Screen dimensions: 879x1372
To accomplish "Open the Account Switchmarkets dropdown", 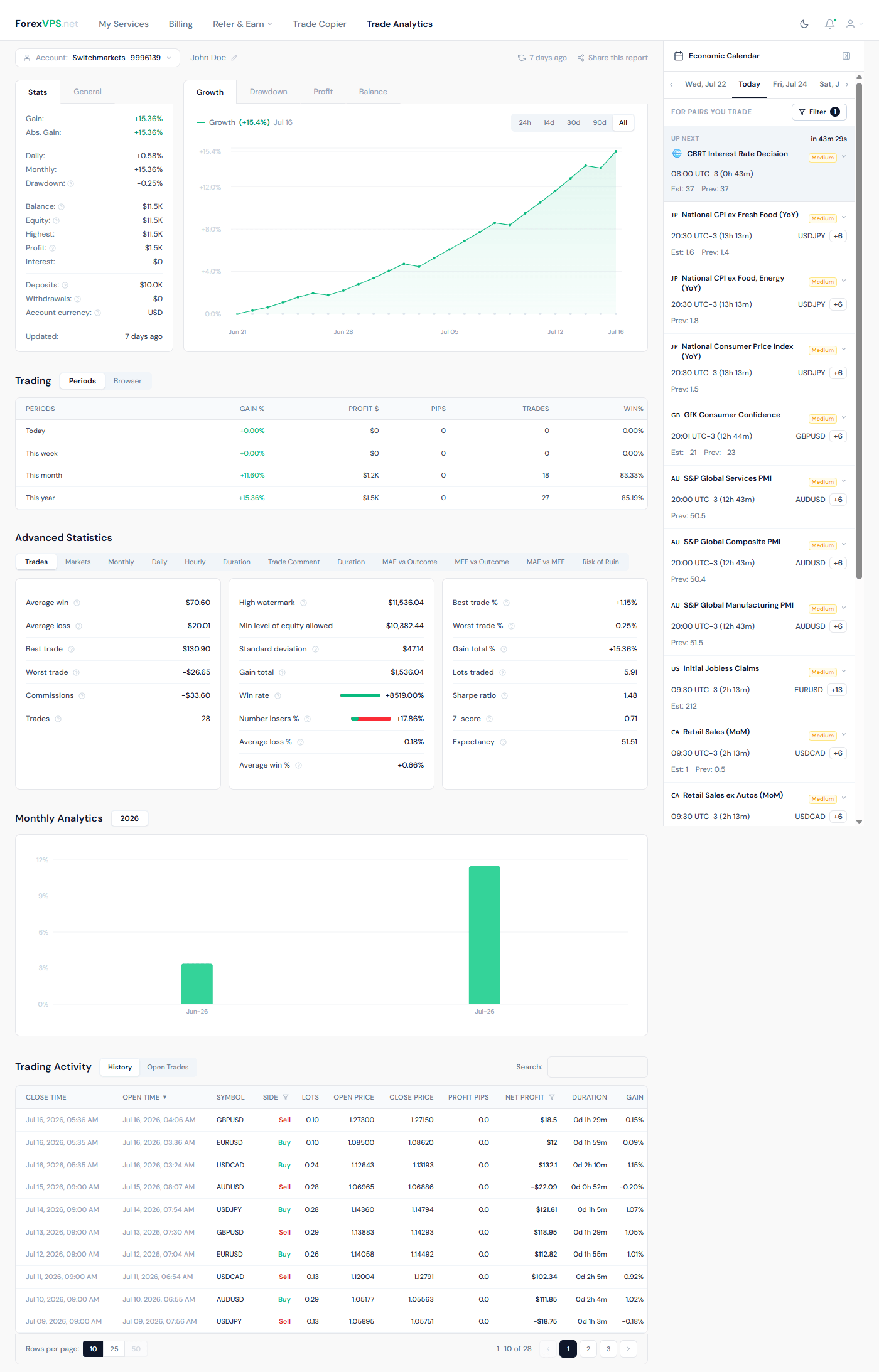I will [x=97, y=58].
